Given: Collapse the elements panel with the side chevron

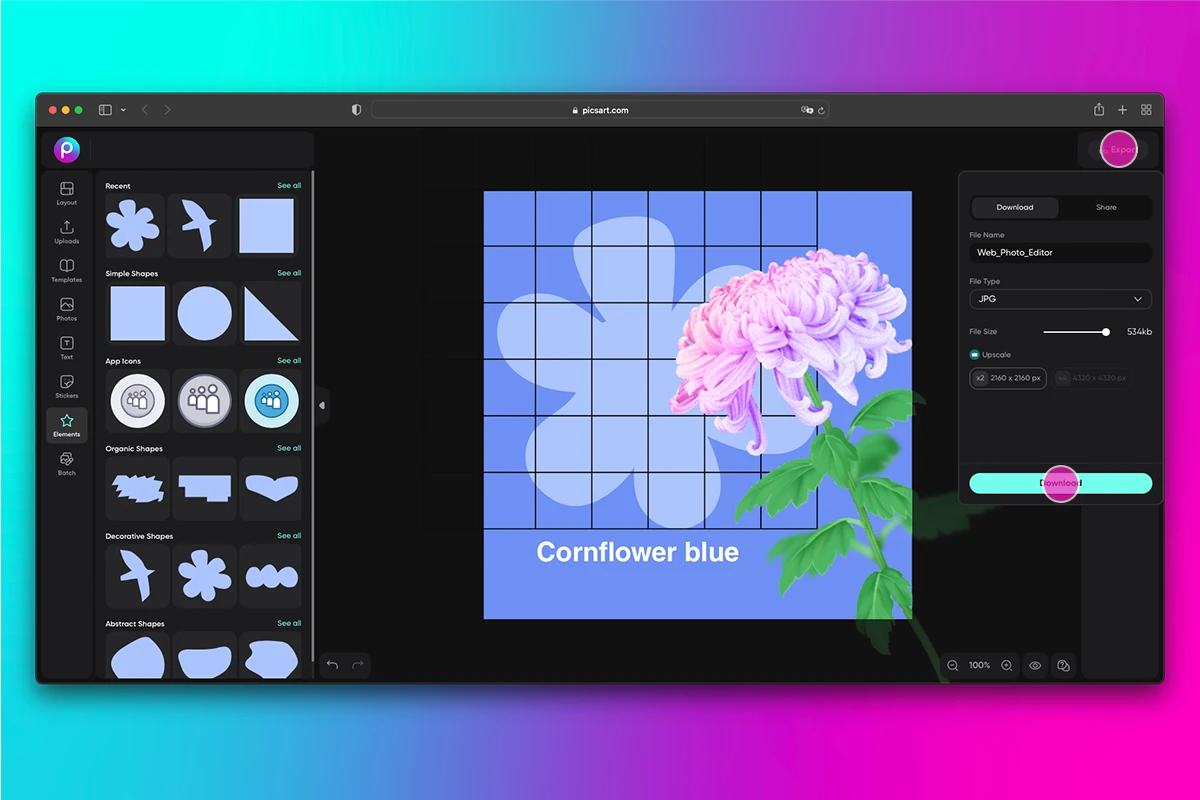Looking at the screenshot, I should tap(322, 405).
